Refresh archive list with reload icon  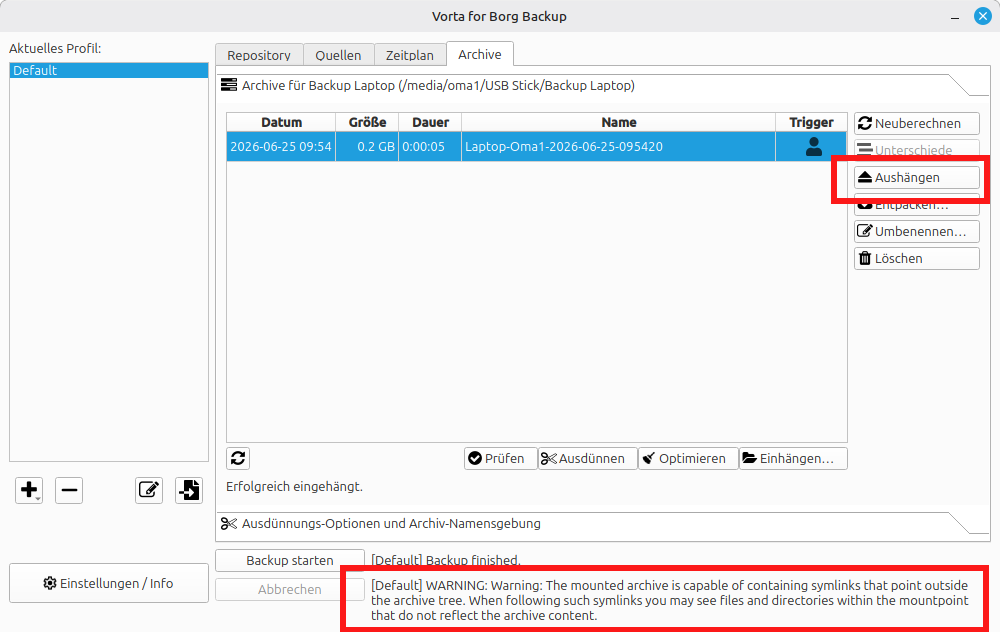[238, 458]
